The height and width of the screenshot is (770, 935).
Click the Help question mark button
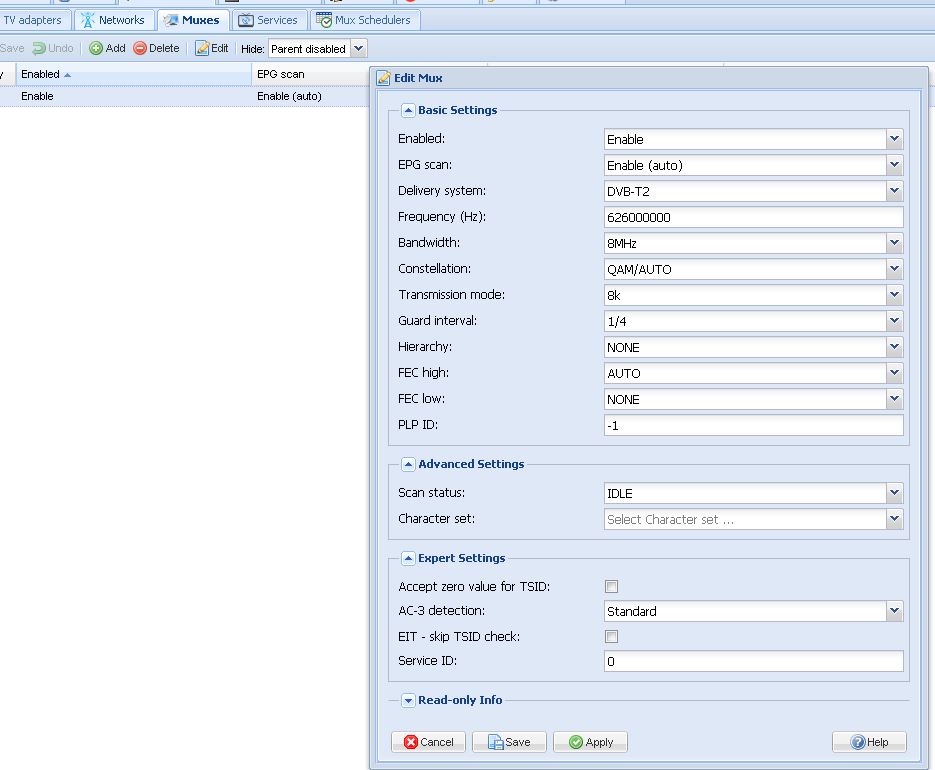click(x=869, y=742)
